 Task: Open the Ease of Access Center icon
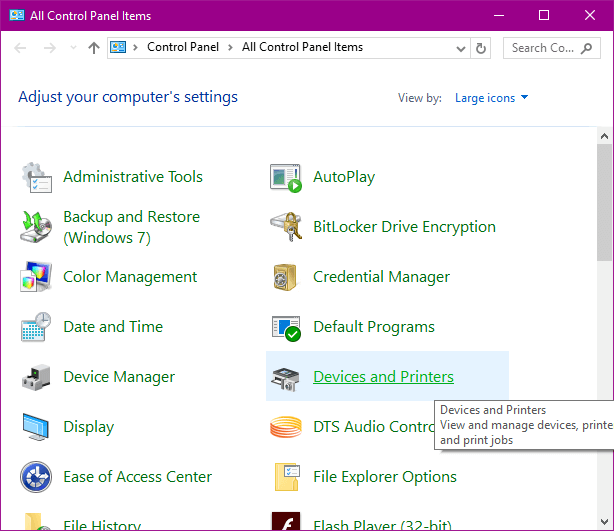(36, 477)
